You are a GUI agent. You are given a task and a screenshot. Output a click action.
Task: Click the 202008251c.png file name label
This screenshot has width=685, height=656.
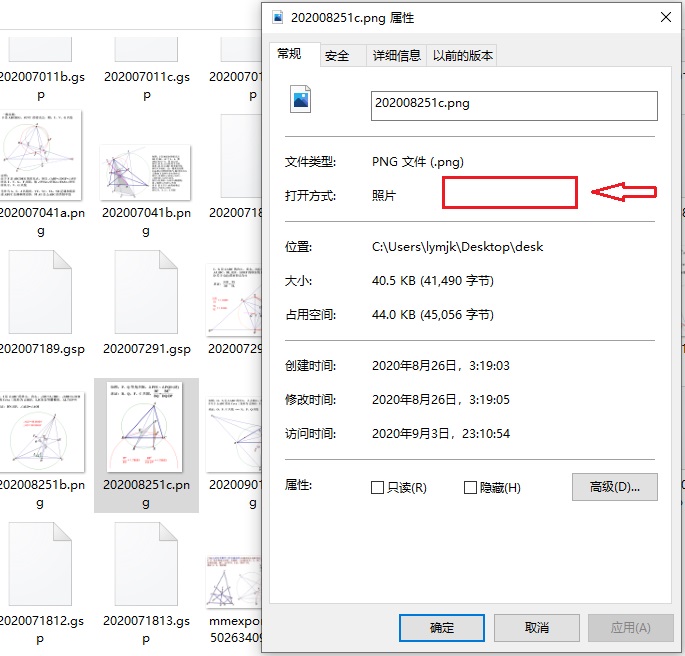click(146, 494)
